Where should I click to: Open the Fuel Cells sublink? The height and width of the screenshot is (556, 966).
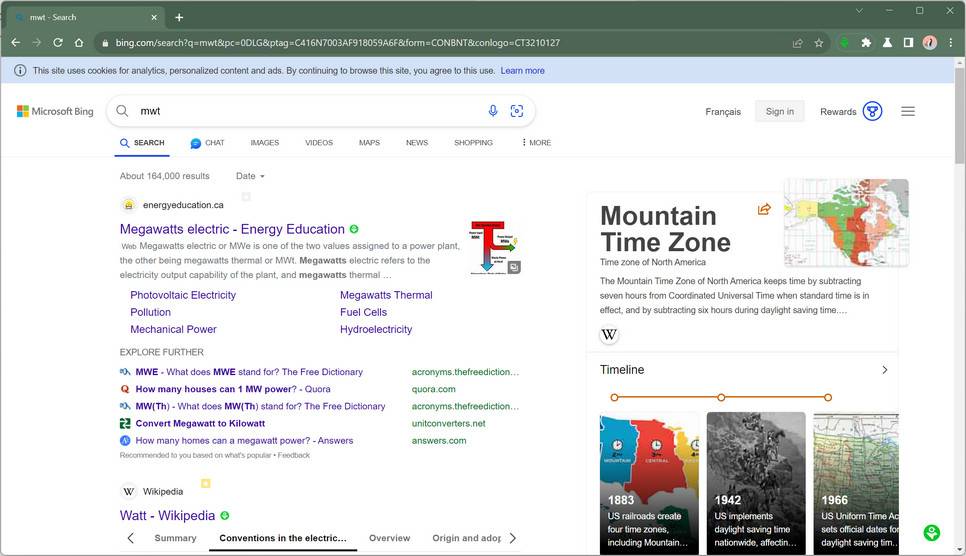(363, 313)
